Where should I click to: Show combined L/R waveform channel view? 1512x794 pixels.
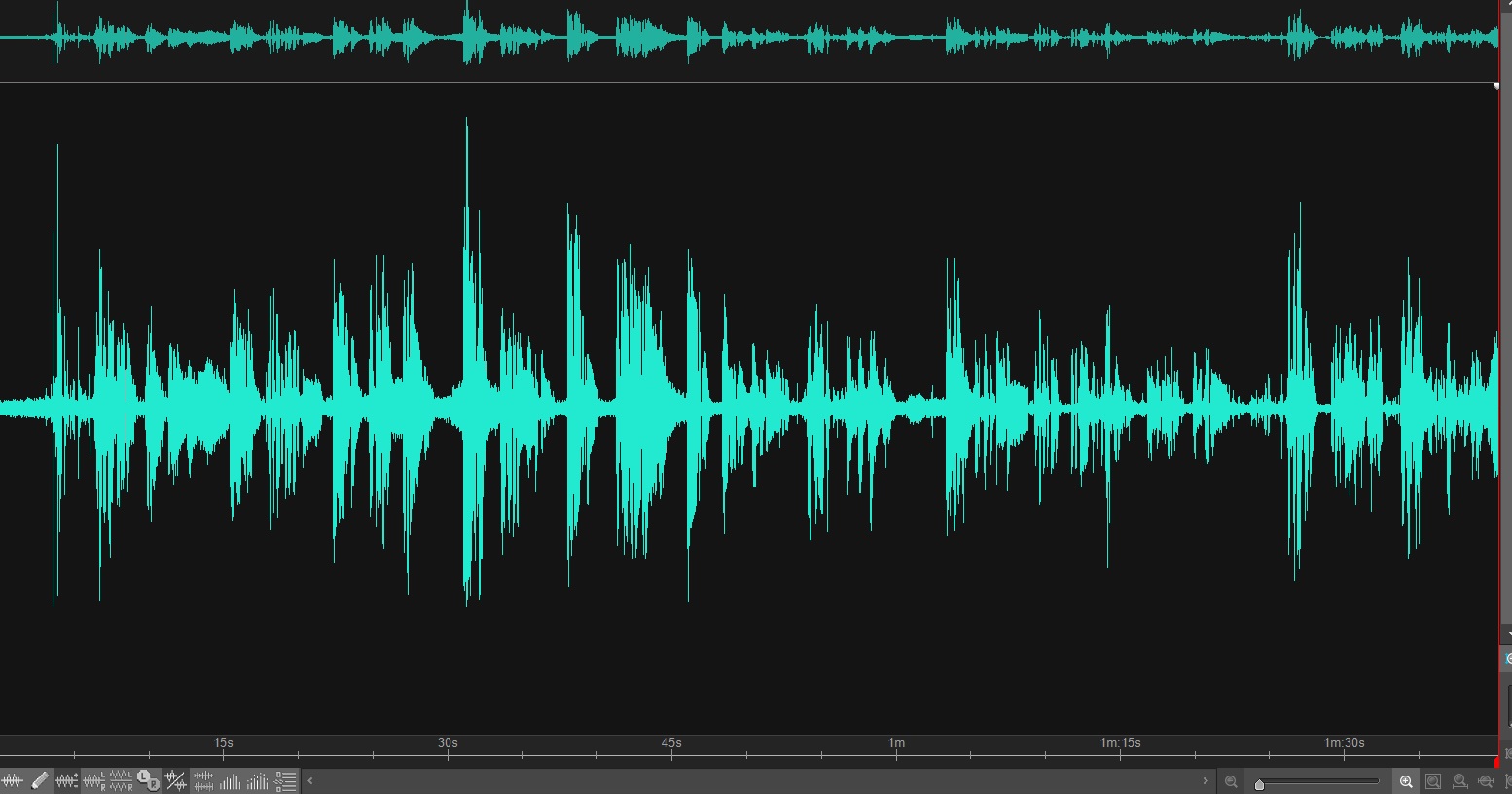94,780
